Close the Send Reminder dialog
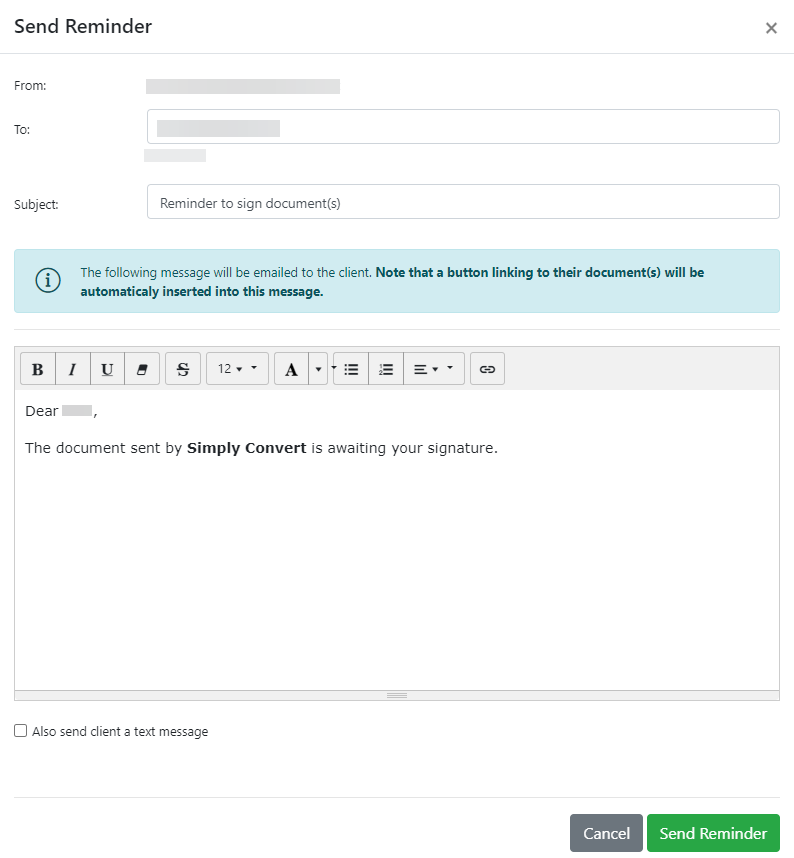 tap(771, 28)
